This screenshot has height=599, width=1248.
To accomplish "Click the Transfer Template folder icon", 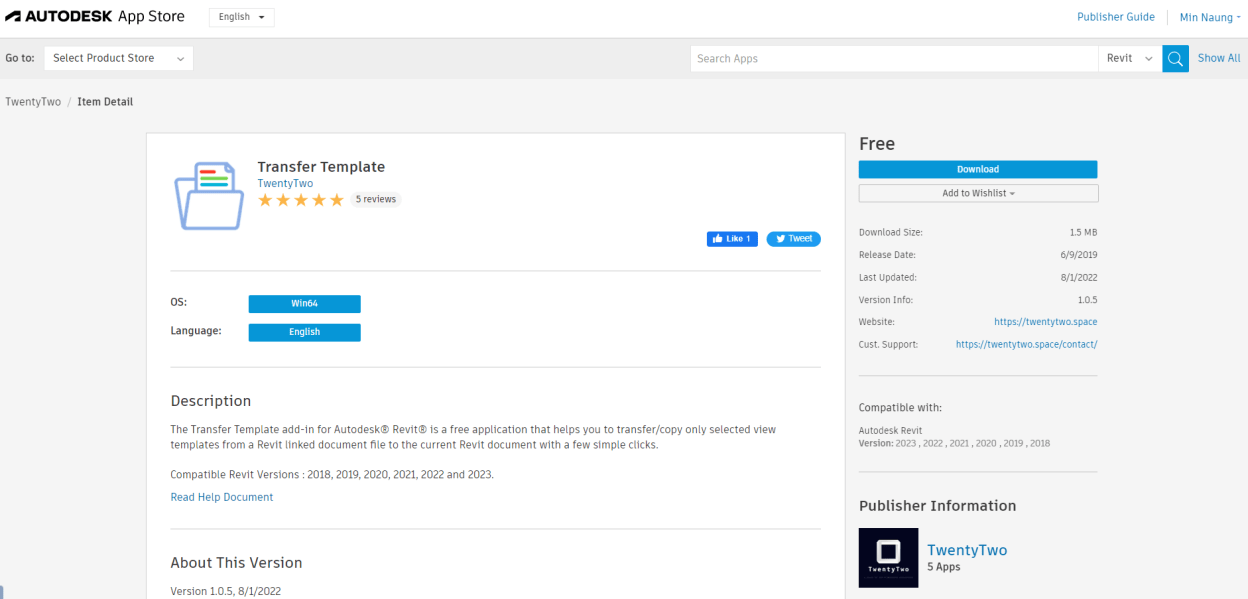I will click(x=208, y=196).
